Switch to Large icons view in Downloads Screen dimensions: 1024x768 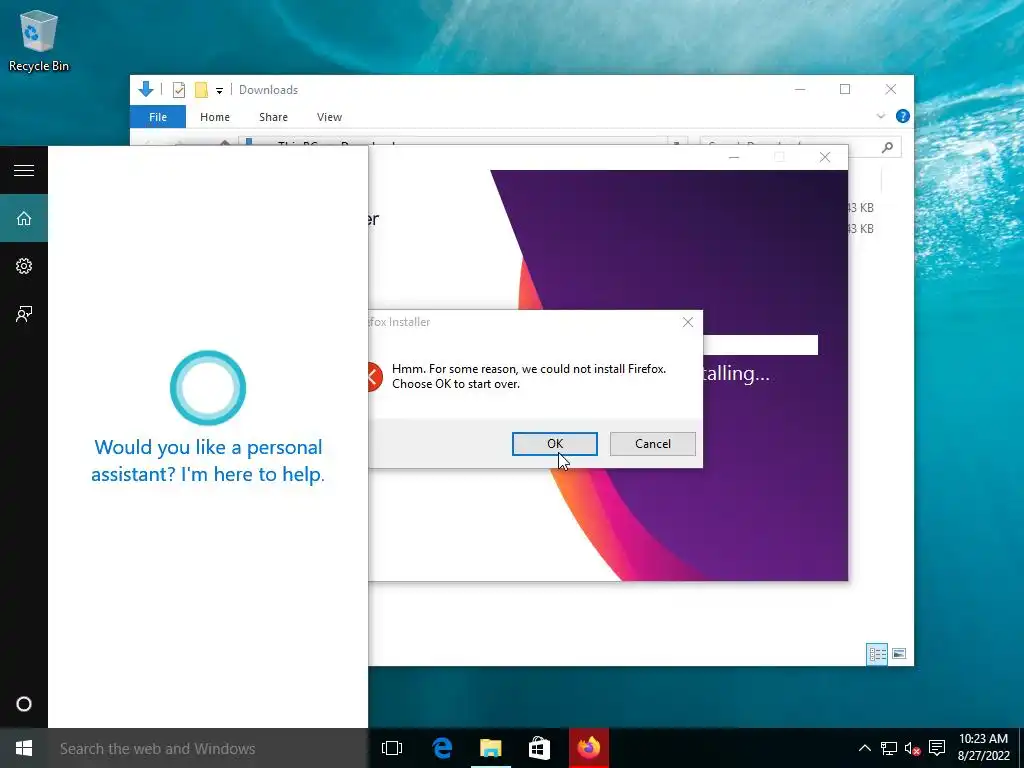899,654
